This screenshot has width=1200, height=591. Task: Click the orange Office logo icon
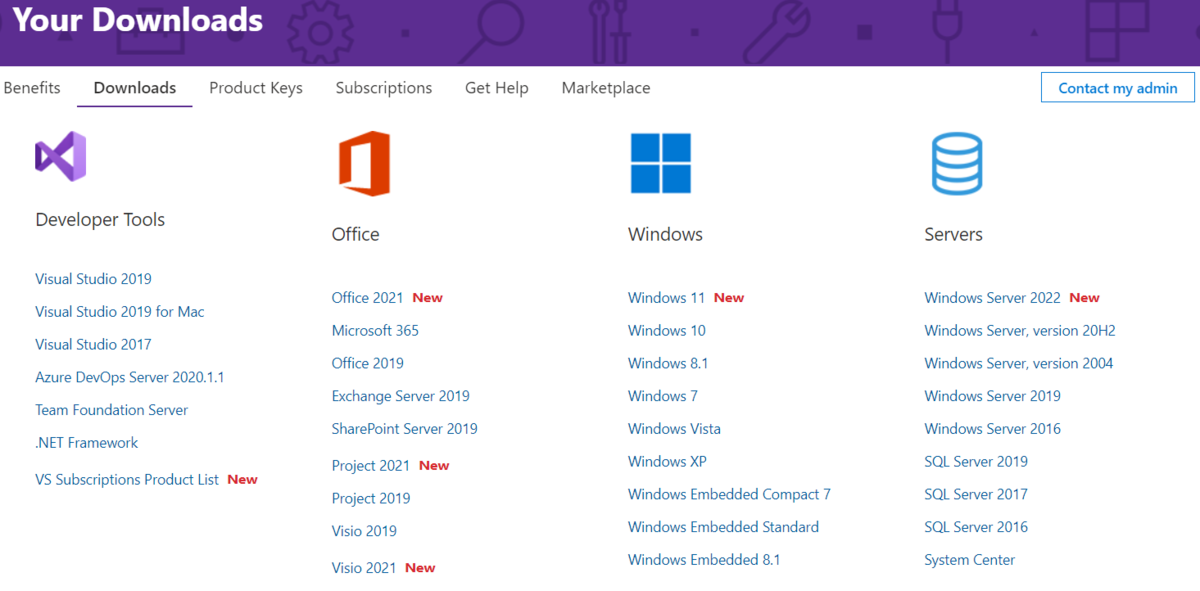[x=363, y=160]
